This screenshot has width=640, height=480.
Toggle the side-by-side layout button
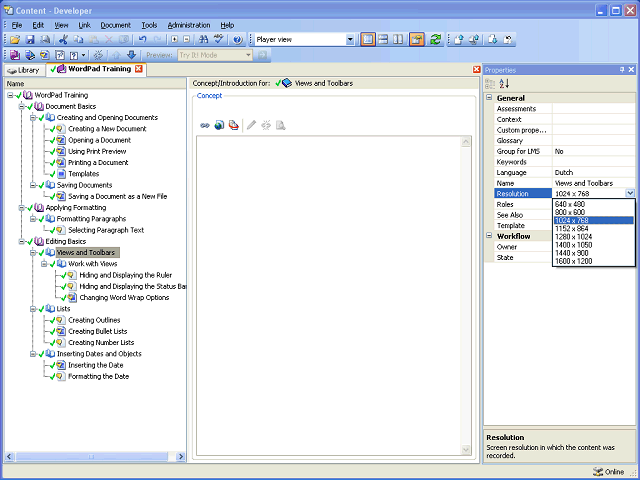click(398, 39)
